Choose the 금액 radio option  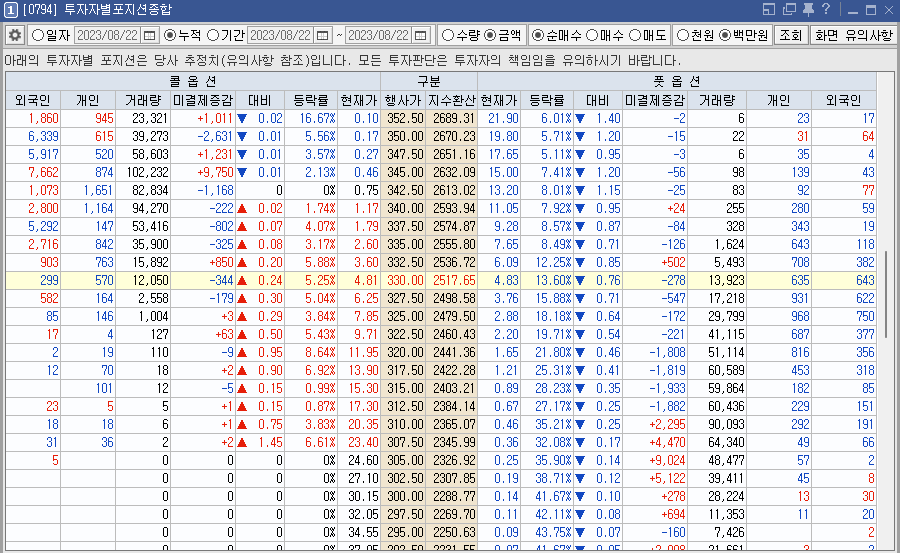coord(490,36)
